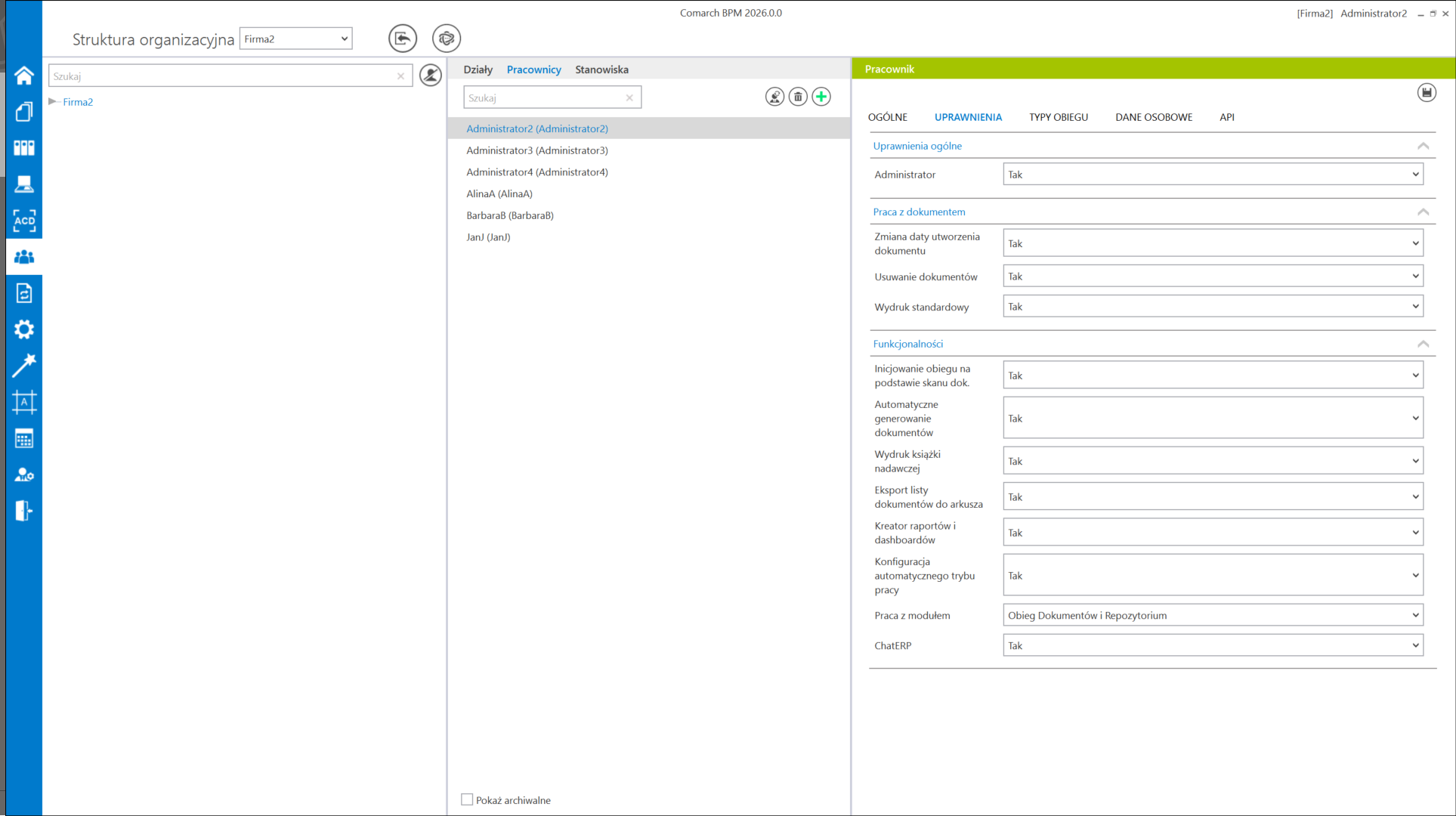The height and width of the screenshot is (816, 1456).
Task: Collapse the Funkcjonalności section
Action: (x=1423, y=344)
